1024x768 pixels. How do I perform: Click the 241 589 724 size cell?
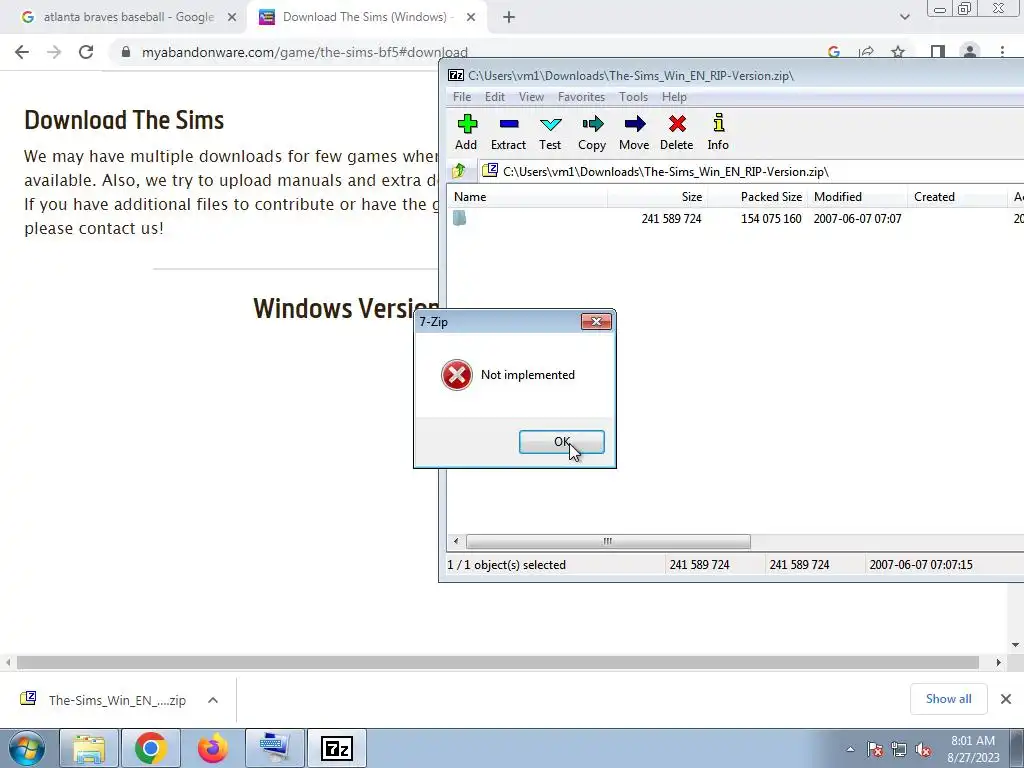[x=671, y=219]
